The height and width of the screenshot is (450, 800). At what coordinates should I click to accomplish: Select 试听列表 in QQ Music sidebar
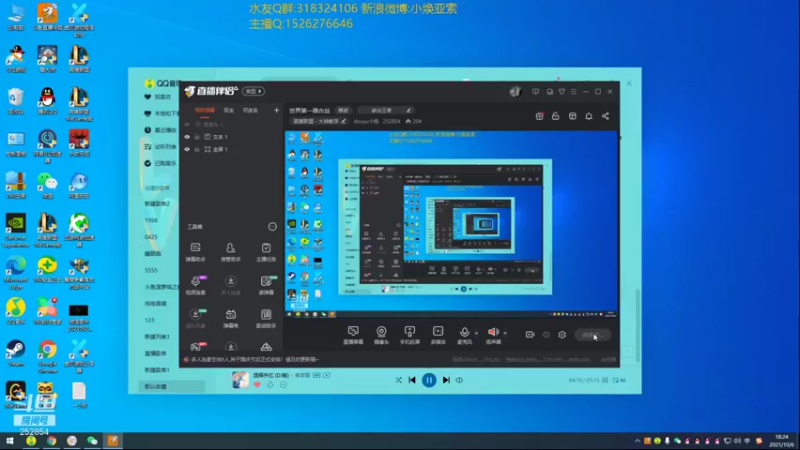tap(161, 147)
